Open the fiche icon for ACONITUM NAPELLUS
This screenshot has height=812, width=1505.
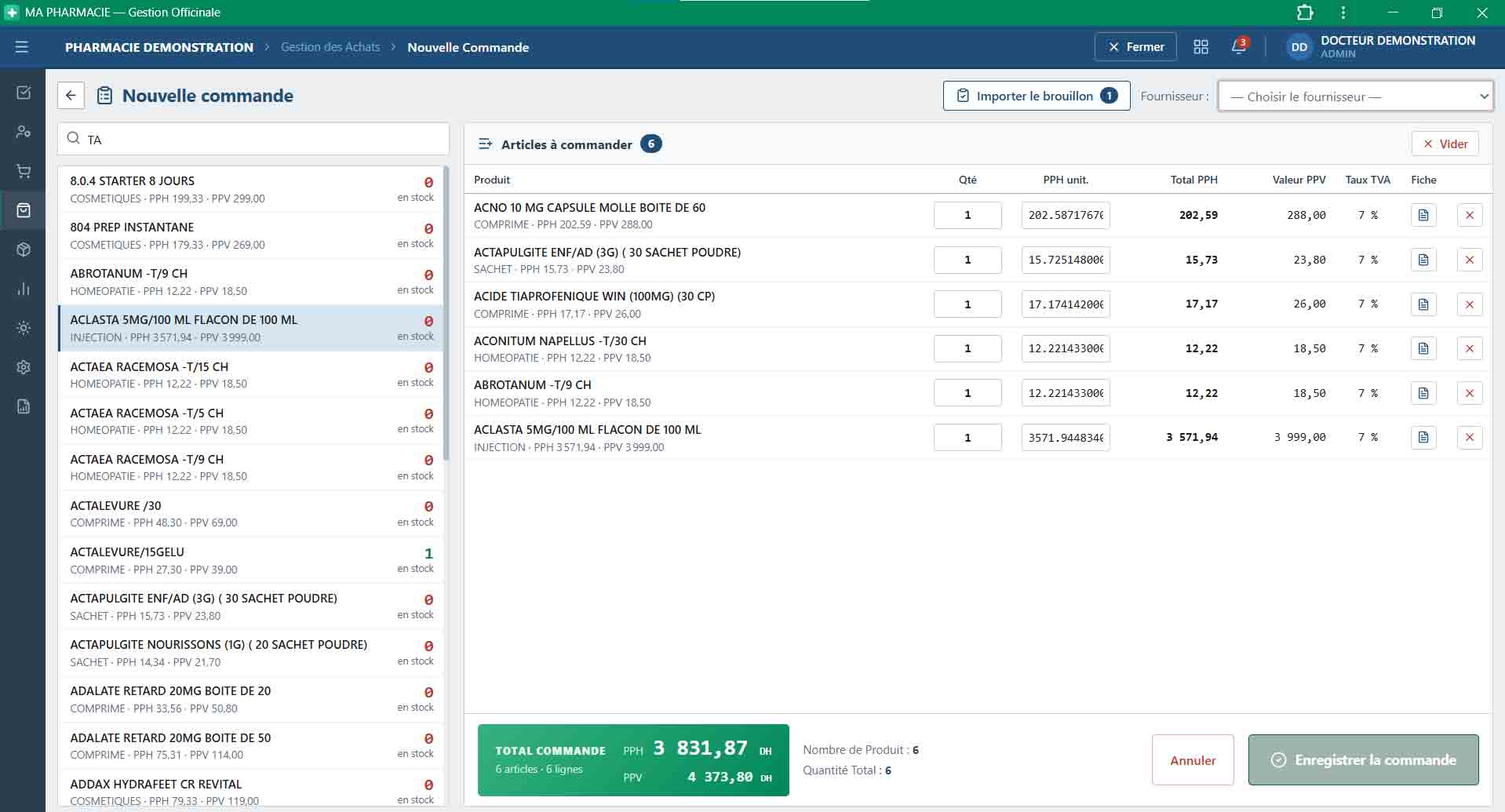[1423, 348]
